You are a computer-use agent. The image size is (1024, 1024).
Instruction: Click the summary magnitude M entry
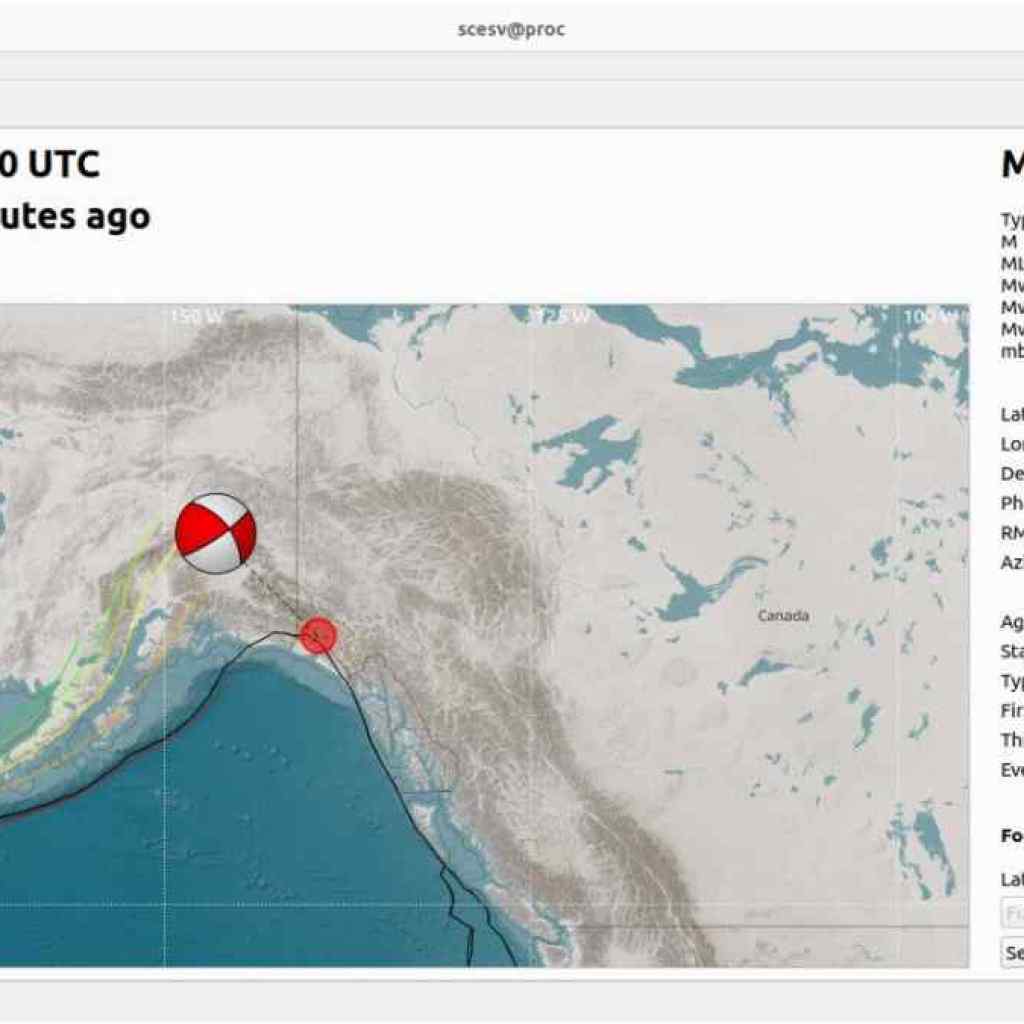point(1008,240)
